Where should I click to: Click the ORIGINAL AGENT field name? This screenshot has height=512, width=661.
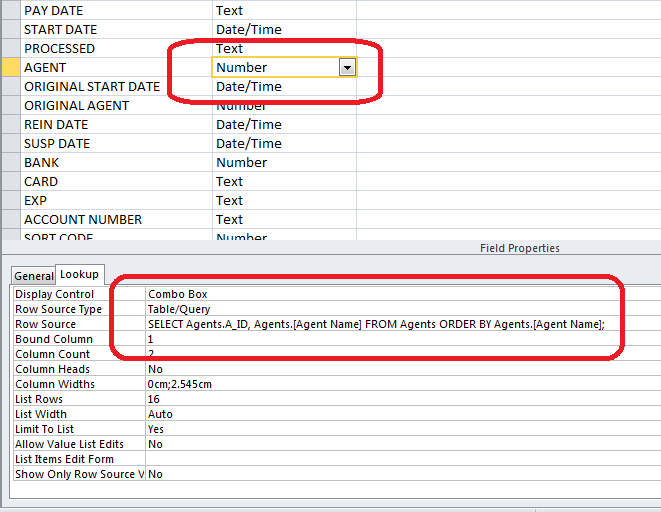tap(77, 105)
